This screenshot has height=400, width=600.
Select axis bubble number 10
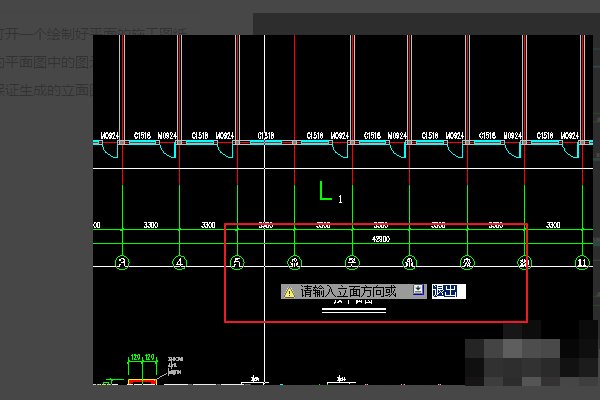(525, 263)
